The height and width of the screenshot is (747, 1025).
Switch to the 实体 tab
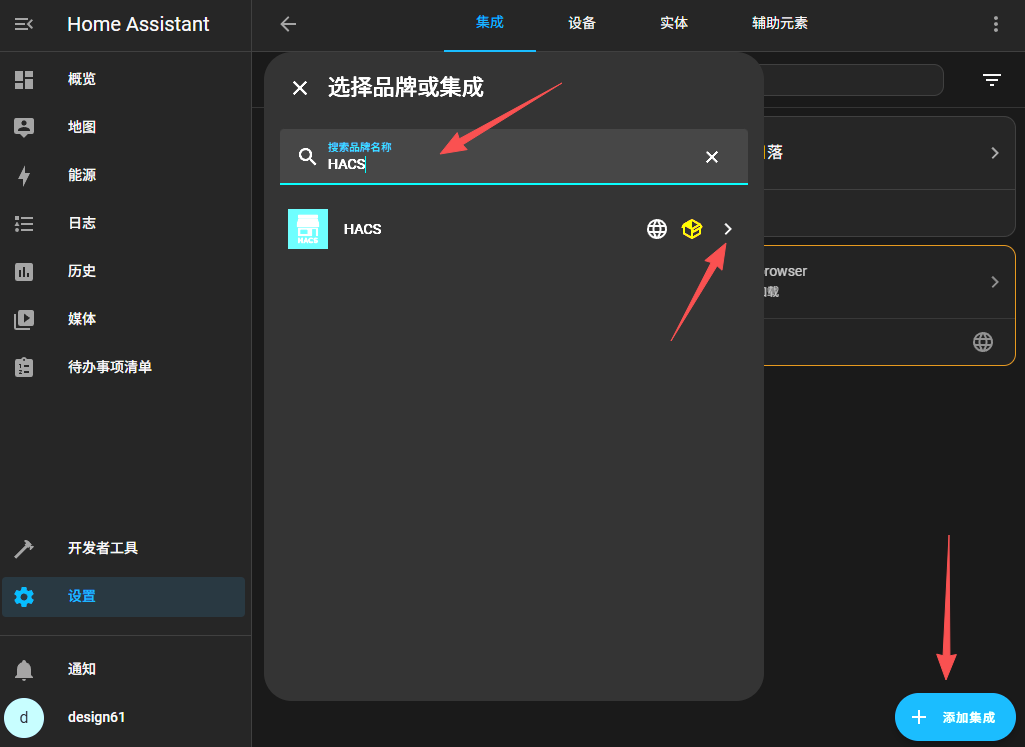coord(674,24)
